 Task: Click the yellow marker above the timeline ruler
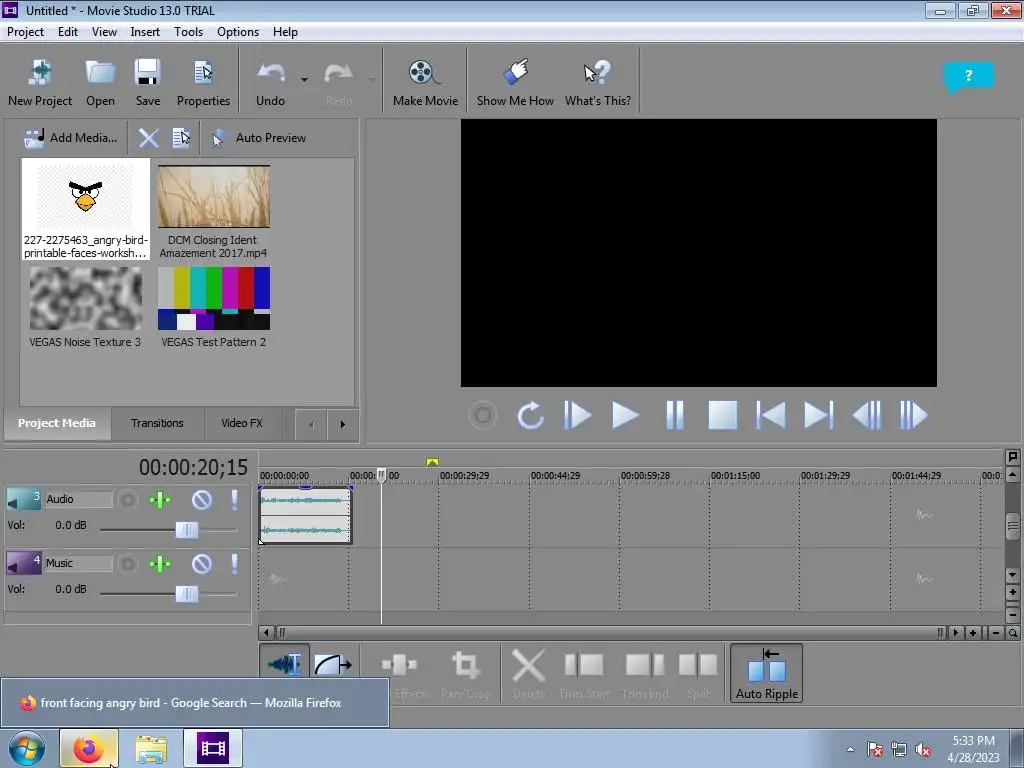coord(432,462)
